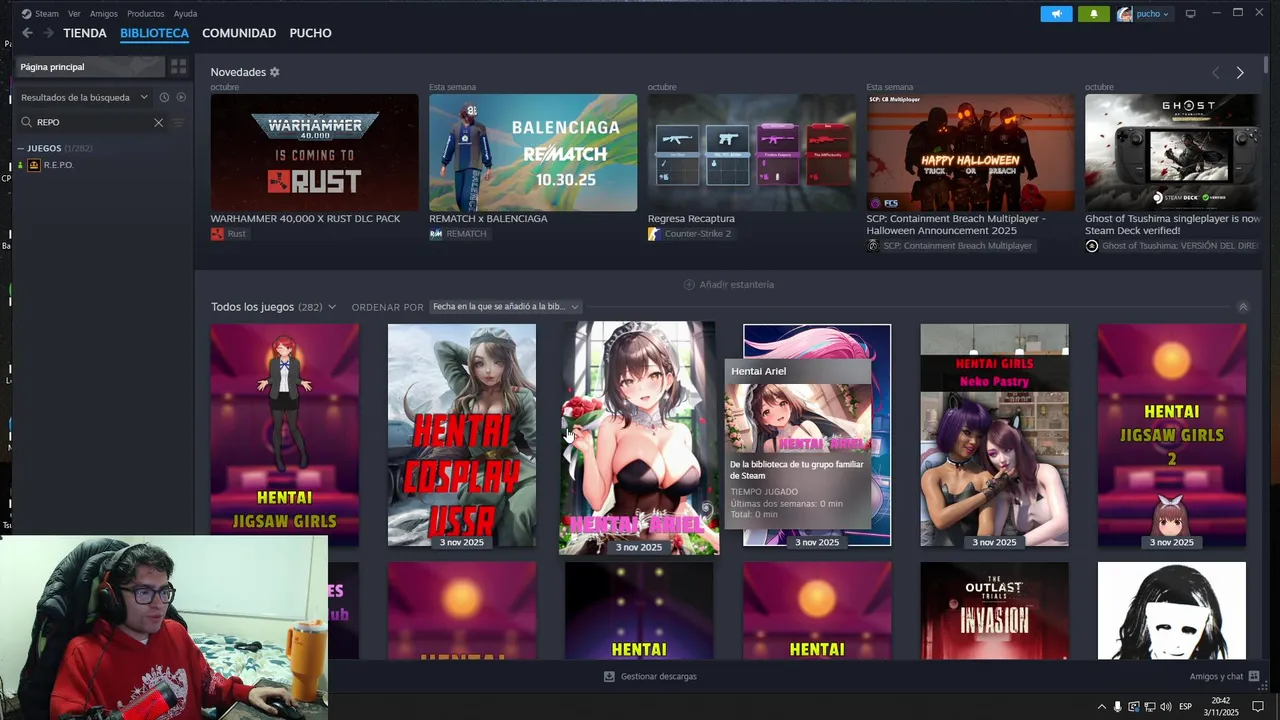This screenshot has height=720, width=1280.
Task: Show previous news with left chevron
Action: pos(1216,72)
